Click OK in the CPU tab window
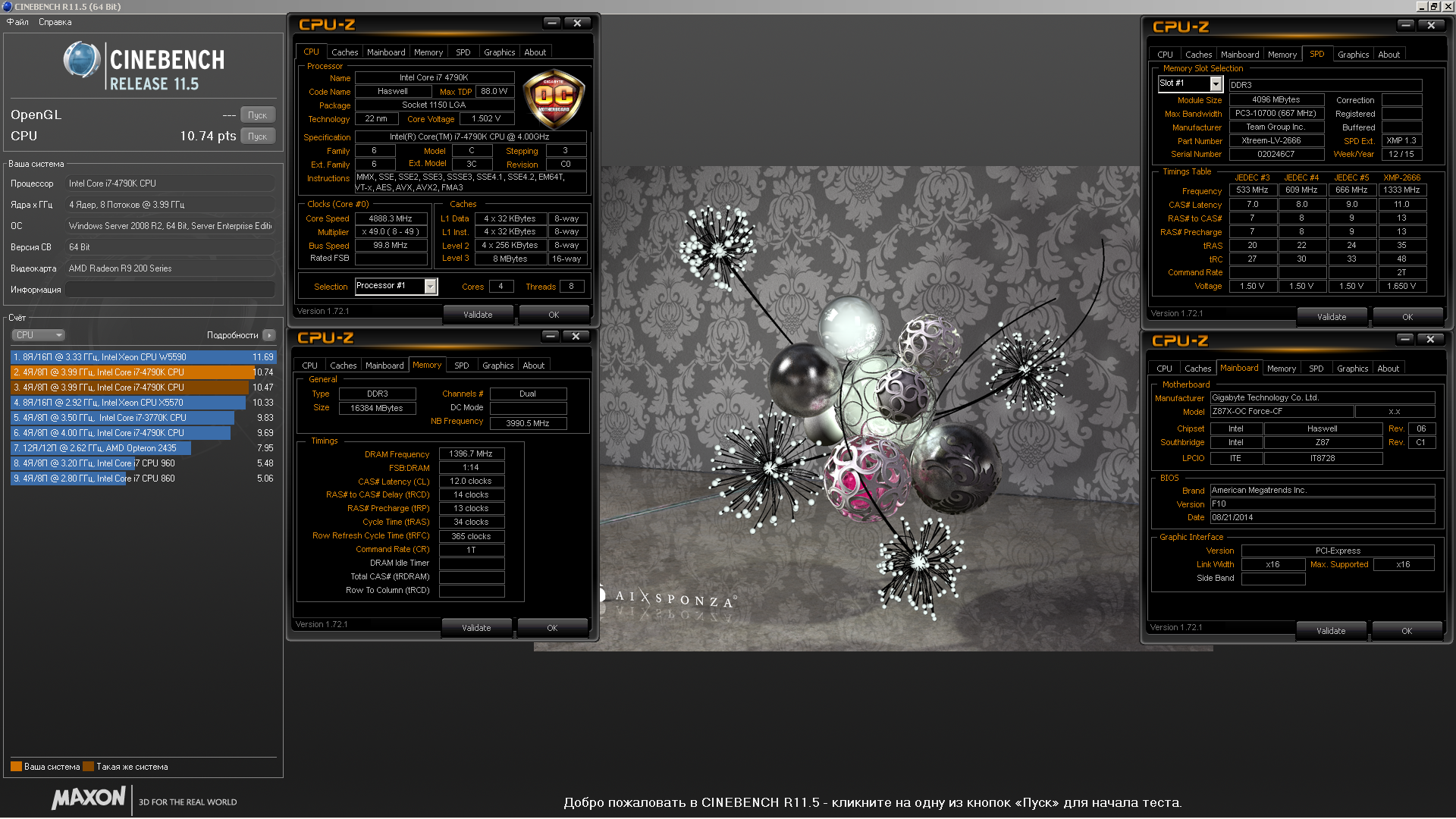Screen dimensions: 1456x819 tap(554, 315)
